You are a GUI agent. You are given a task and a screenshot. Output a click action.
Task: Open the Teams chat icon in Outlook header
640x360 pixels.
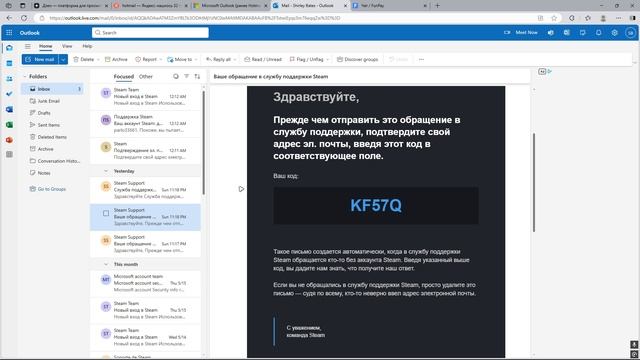551,33
